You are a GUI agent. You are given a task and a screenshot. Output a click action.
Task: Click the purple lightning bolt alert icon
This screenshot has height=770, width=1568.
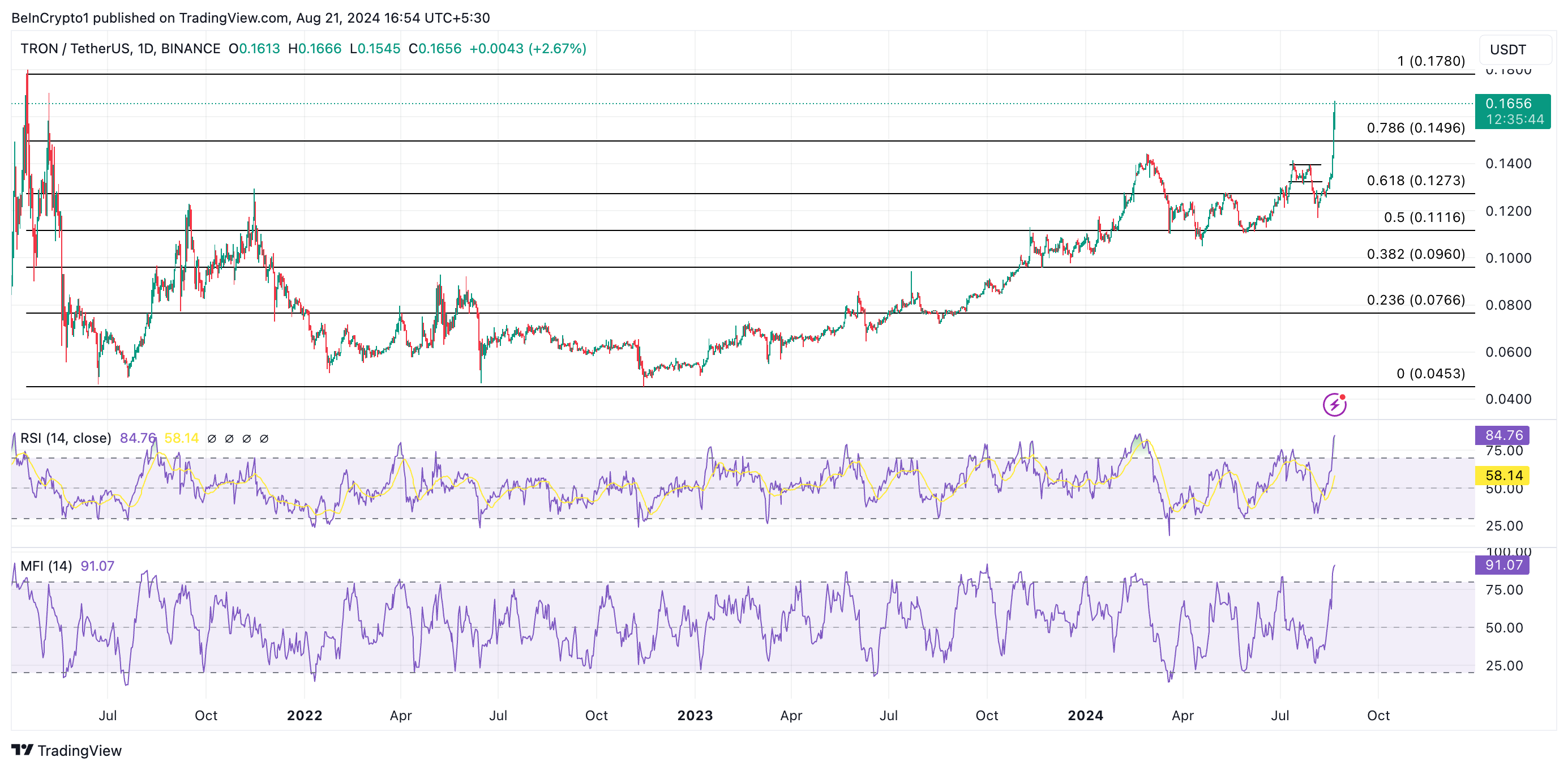tap(1334, 405)
